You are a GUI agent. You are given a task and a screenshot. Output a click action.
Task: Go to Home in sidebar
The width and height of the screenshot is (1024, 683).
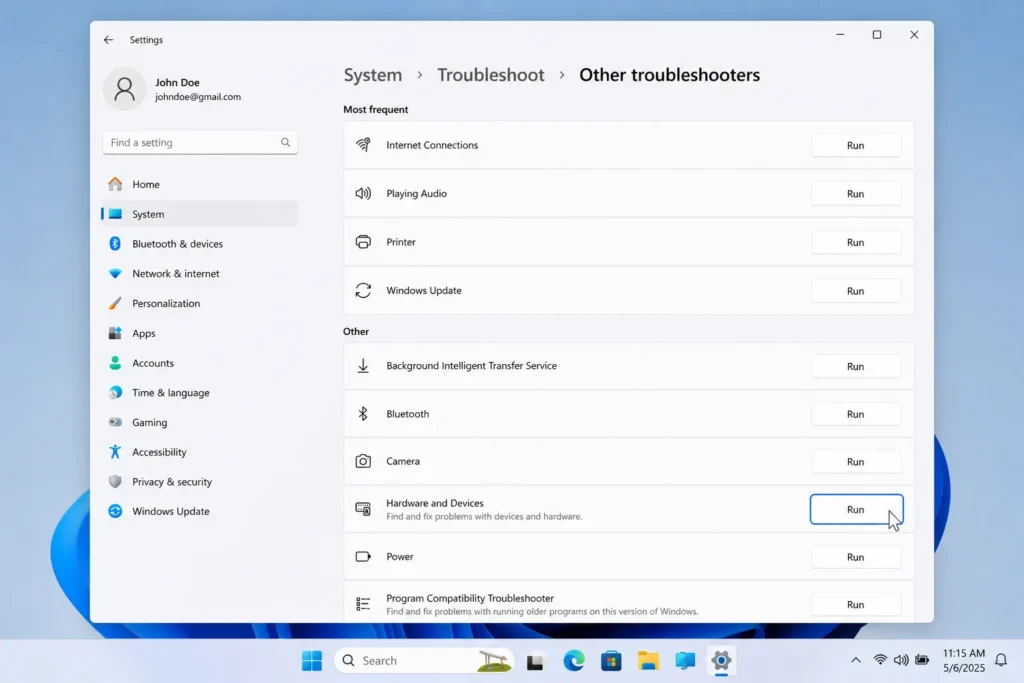coord(200,184)
